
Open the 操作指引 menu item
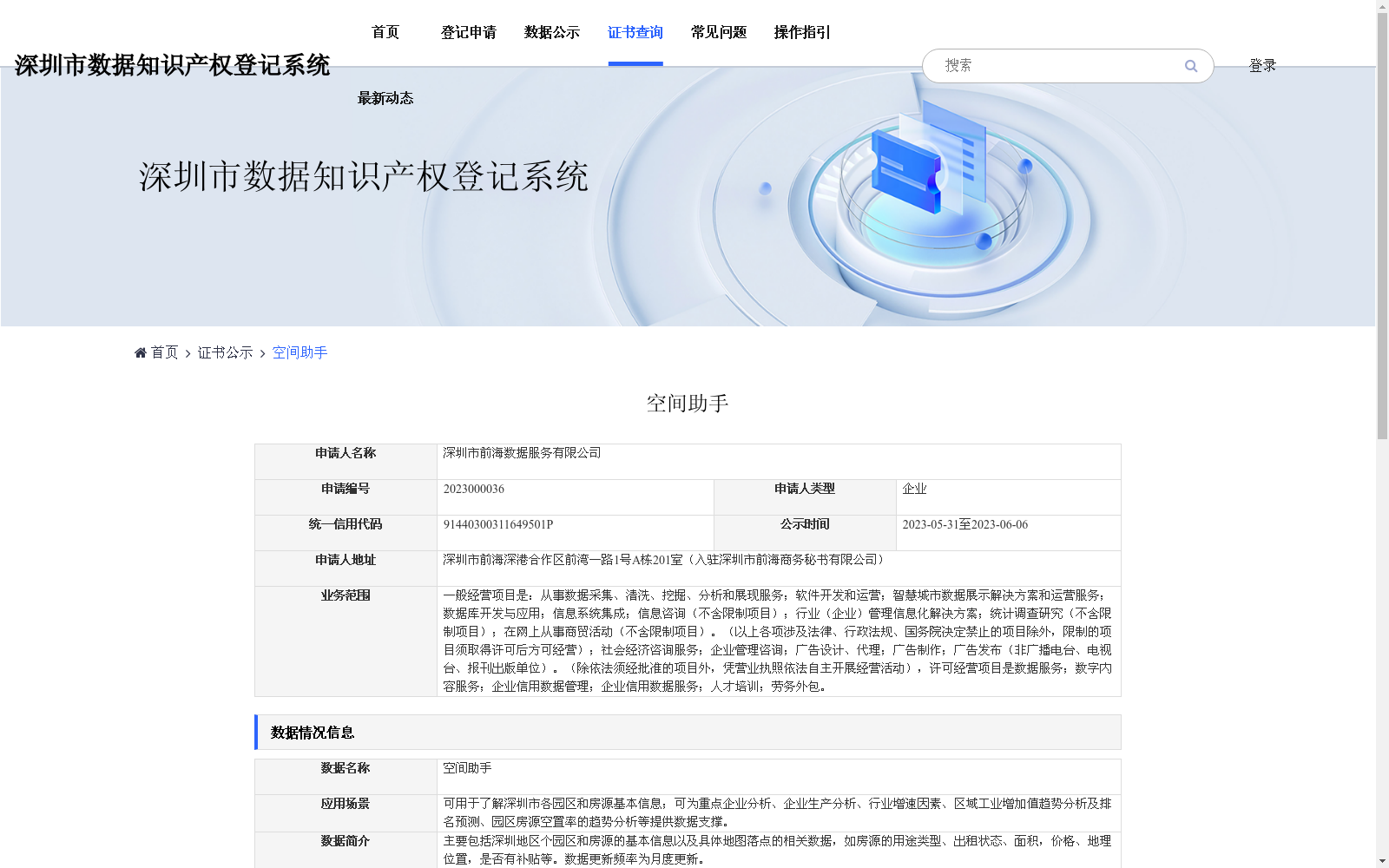(x=802, y=32)
